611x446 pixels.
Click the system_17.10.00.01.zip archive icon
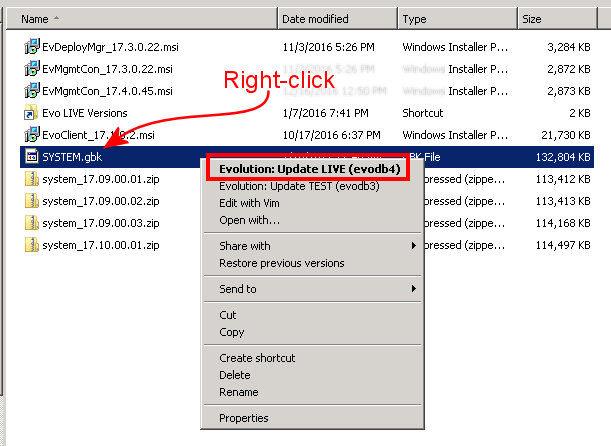[31, 245]
